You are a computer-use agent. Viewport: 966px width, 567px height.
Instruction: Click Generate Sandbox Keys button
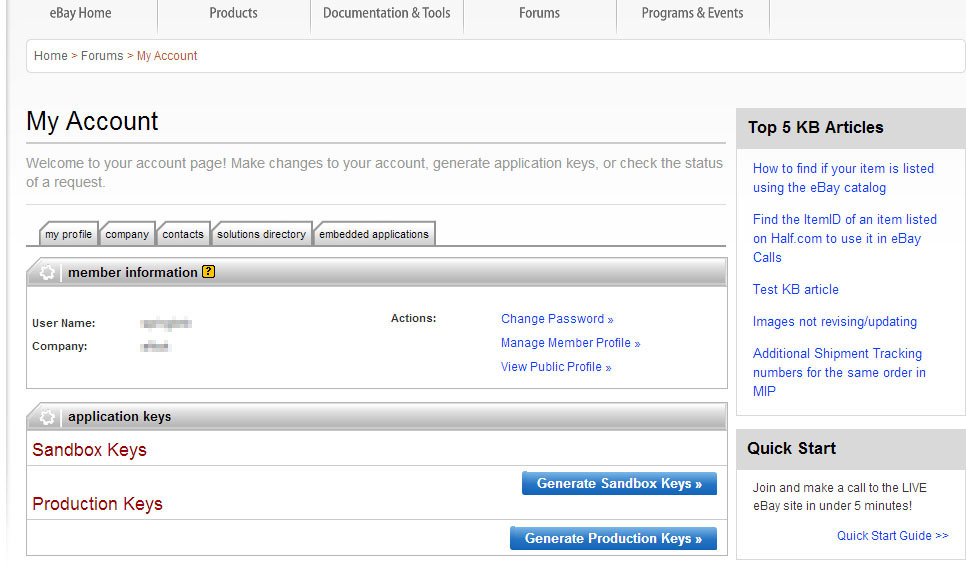tap(619, 483)
